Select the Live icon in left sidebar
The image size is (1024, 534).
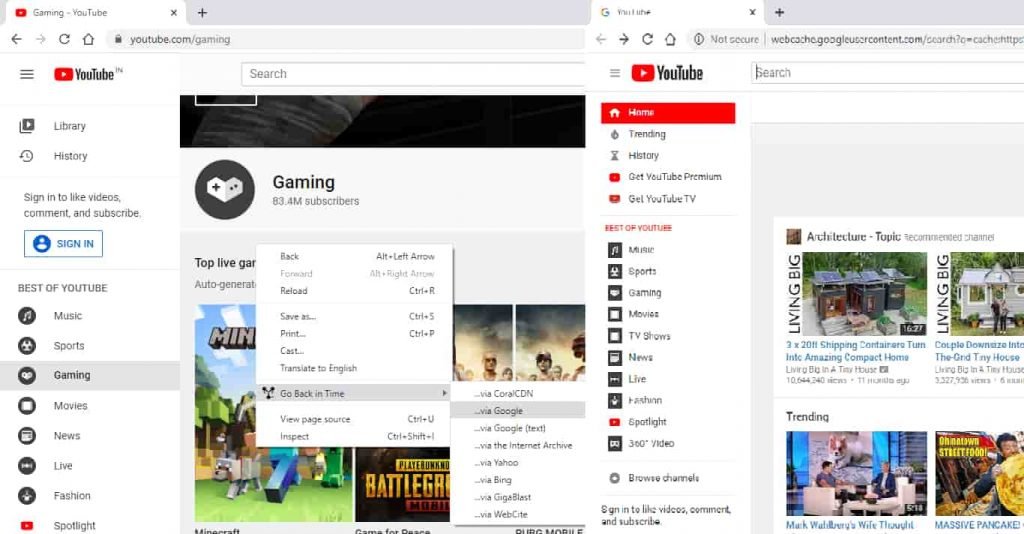click(27, 466)
